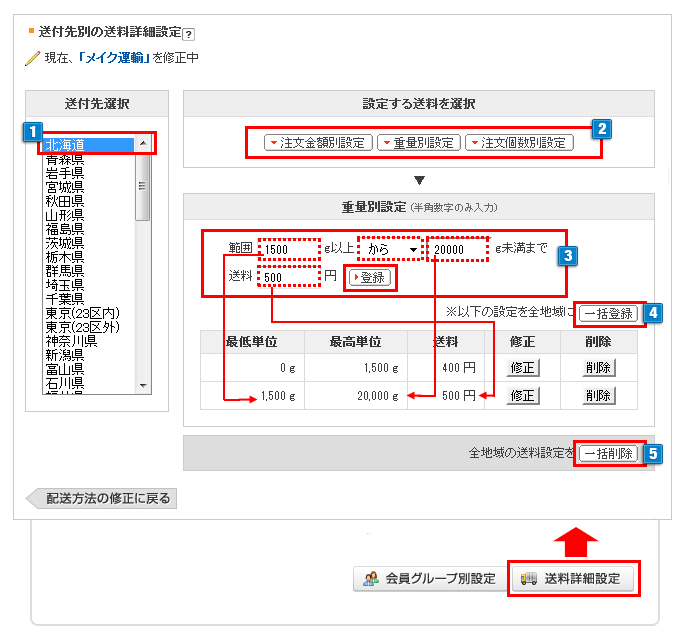Click the people icon on 会員グループ別設定 button
682x634 pixels.
tap(370, 579)
